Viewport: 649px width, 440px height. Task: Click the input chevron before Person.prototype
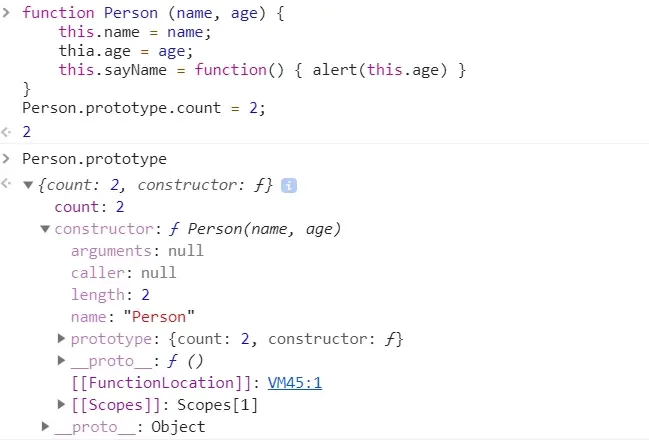tap(6, 159)
